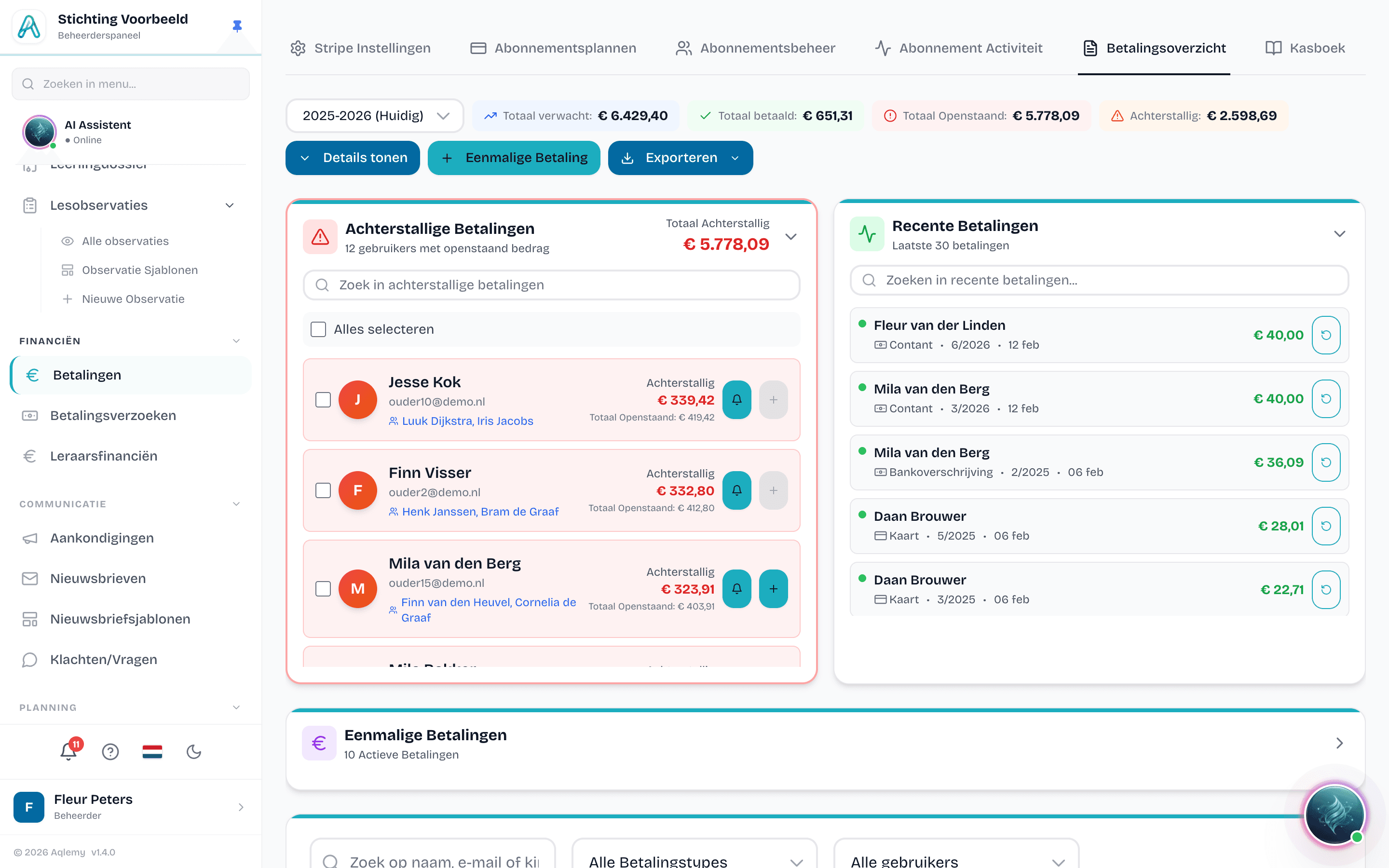Add payment plus for Mila van den Berg

(x=773, y=588)
